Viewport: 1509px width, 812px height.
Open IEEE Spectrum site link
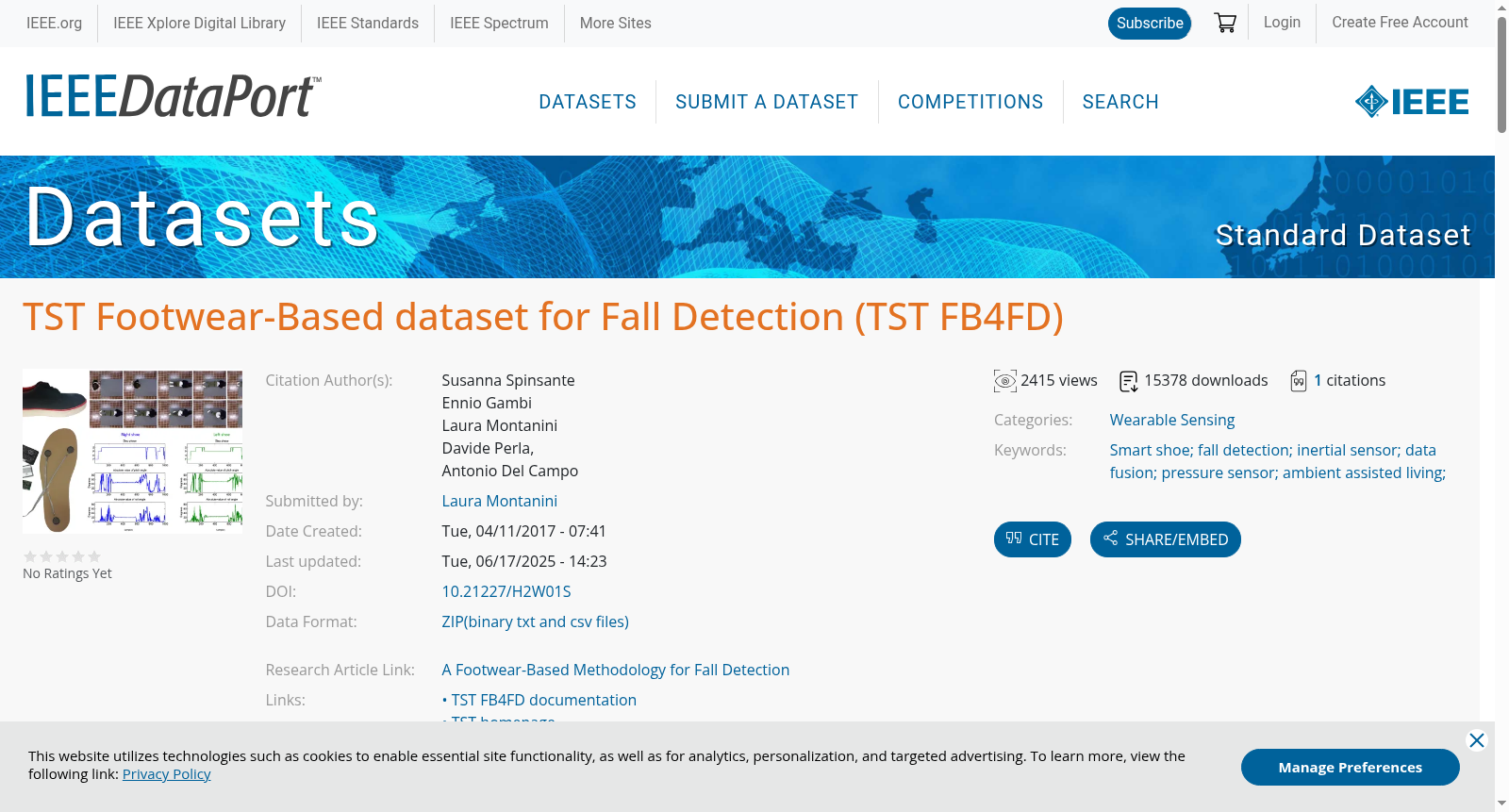coord(499,23)
